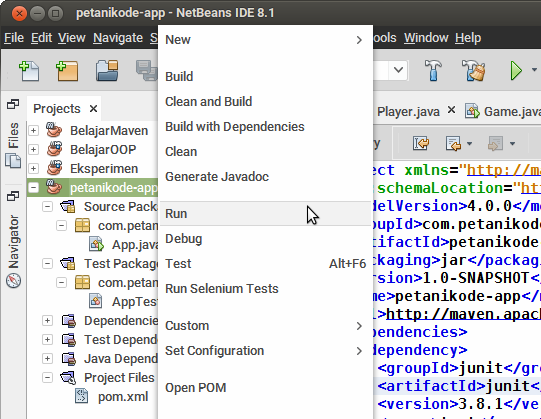Click the Forward navigation icon in editor toolbar
The height and width of the screenshot is (419, 541).
click(495, 143)
